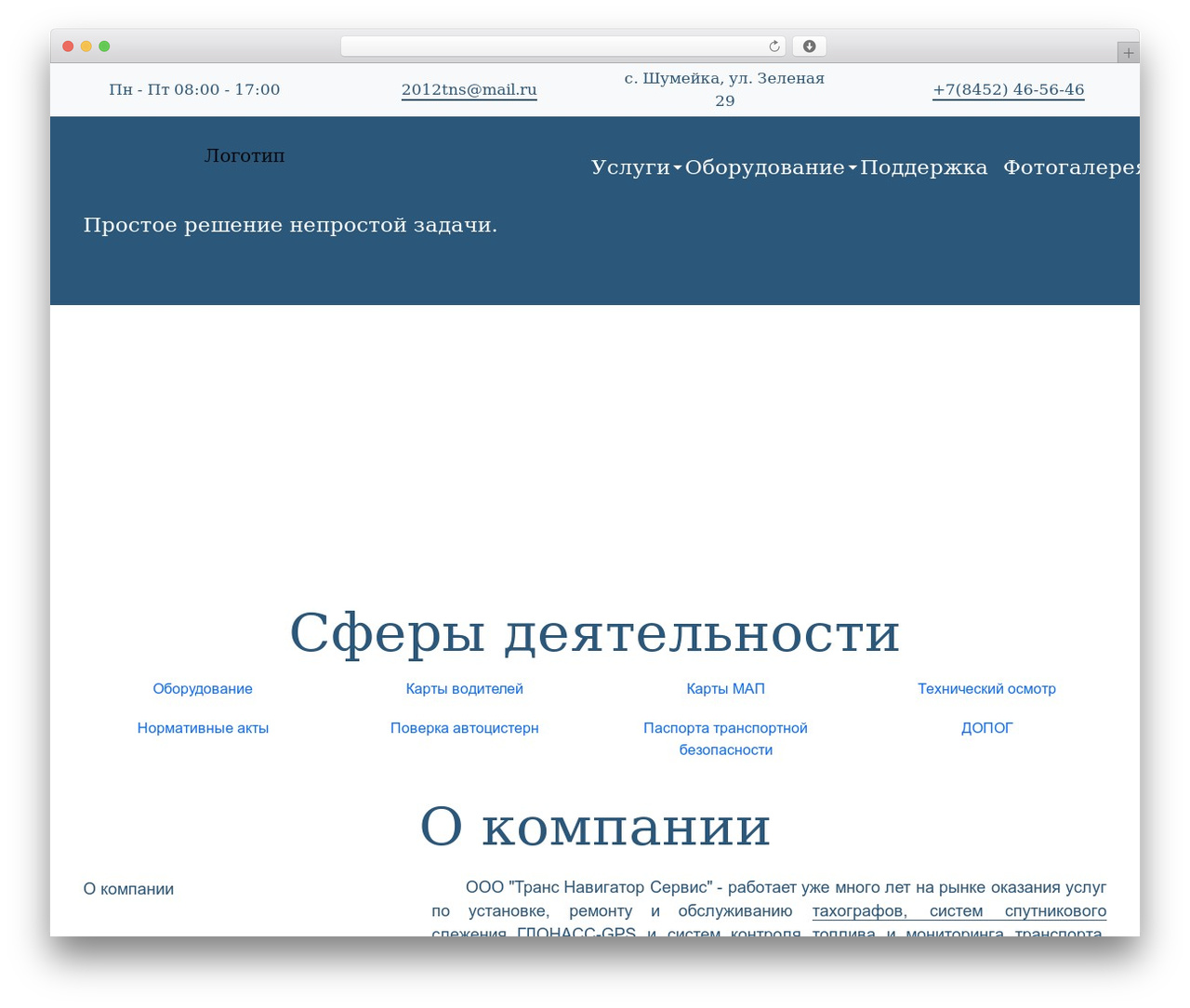1190x1008 pixels.
Task: Open the Карты водителей link
Action: 465,689
